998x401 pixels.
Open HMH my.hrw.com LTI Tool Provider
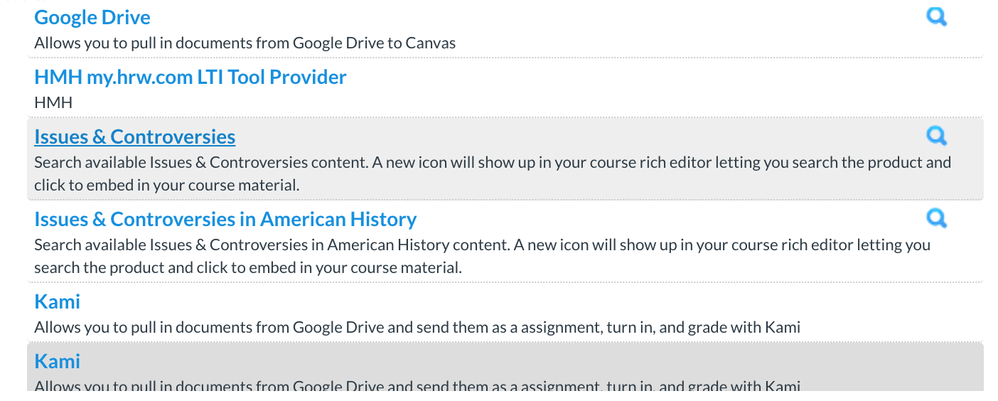[190, 77]
